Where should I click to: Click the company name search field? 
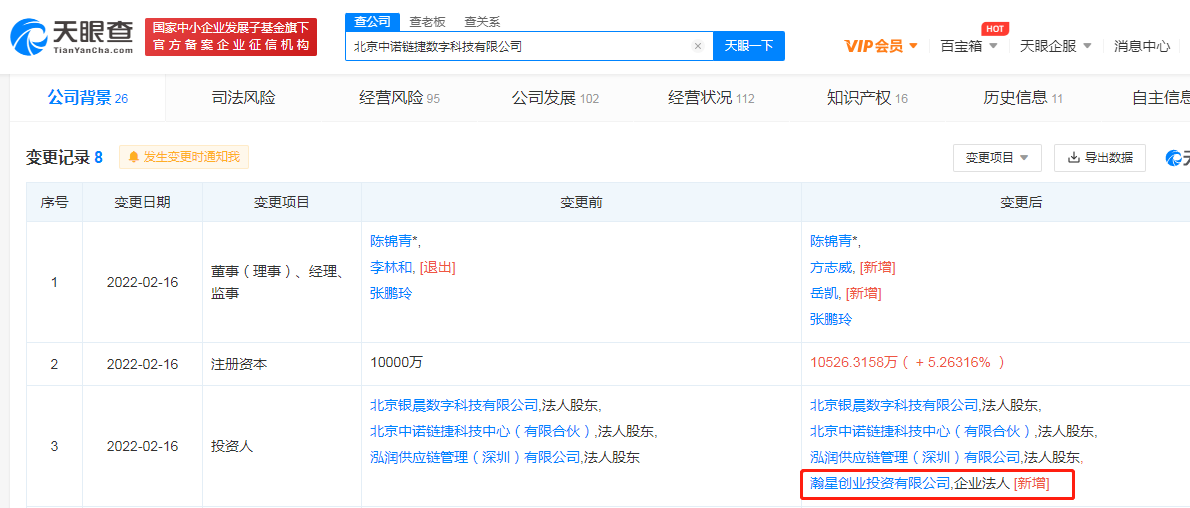coord(518,46)
